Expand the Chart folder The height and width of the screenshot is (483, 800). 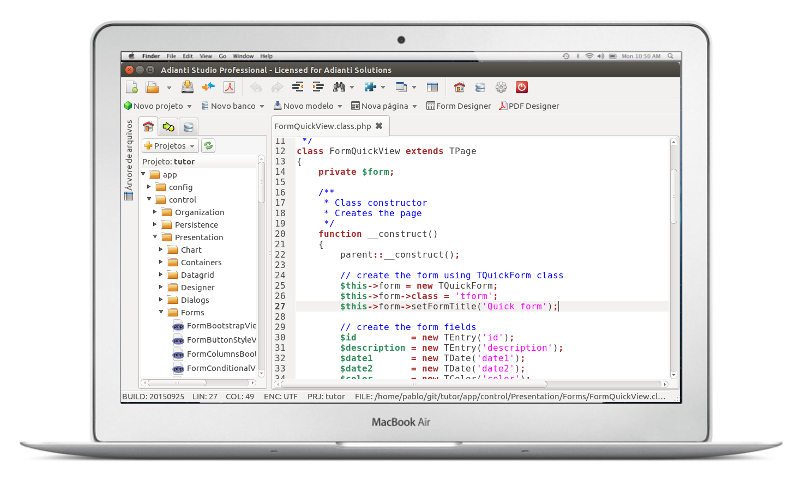(x=161, y=249)
